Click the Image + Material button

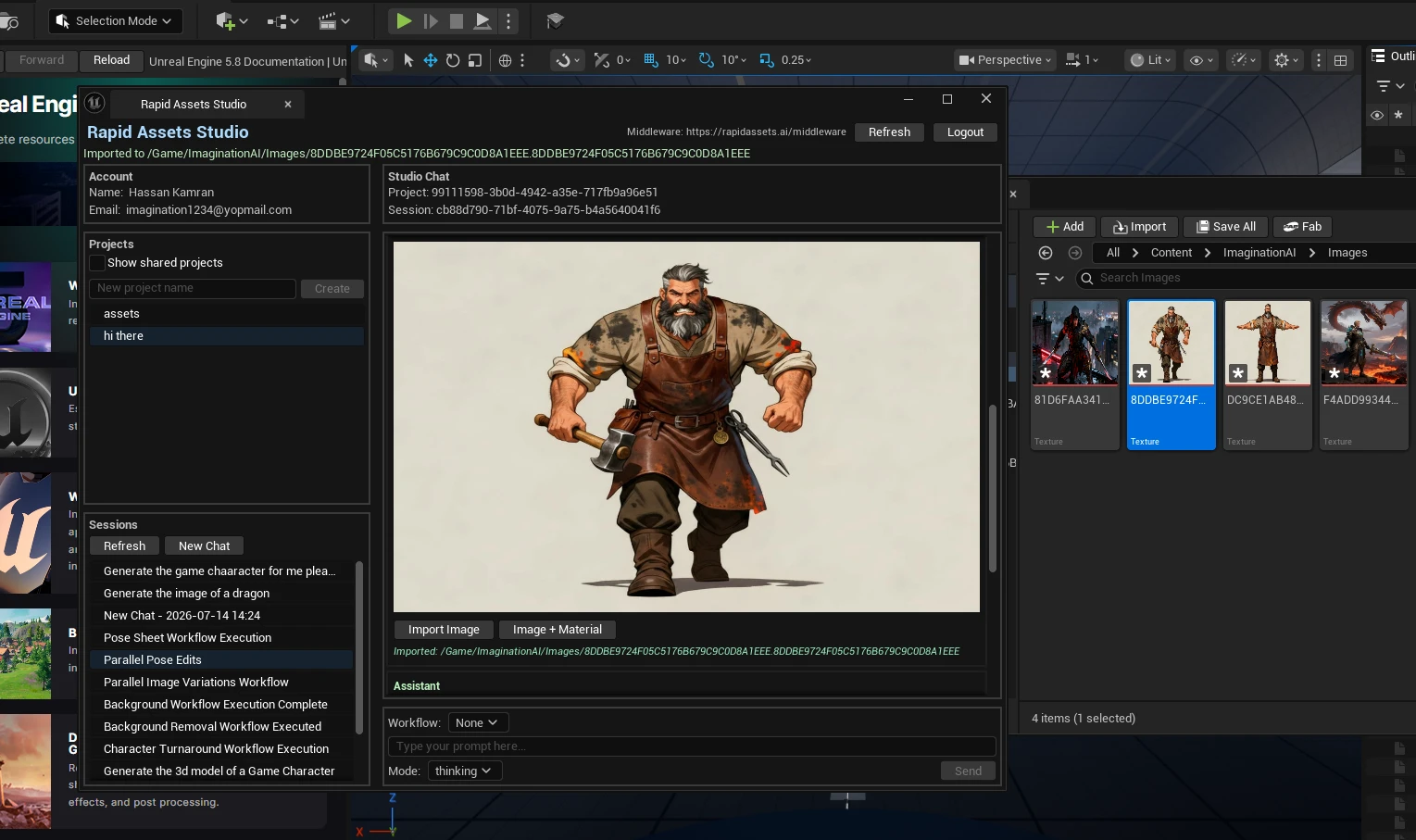(558, 629)
